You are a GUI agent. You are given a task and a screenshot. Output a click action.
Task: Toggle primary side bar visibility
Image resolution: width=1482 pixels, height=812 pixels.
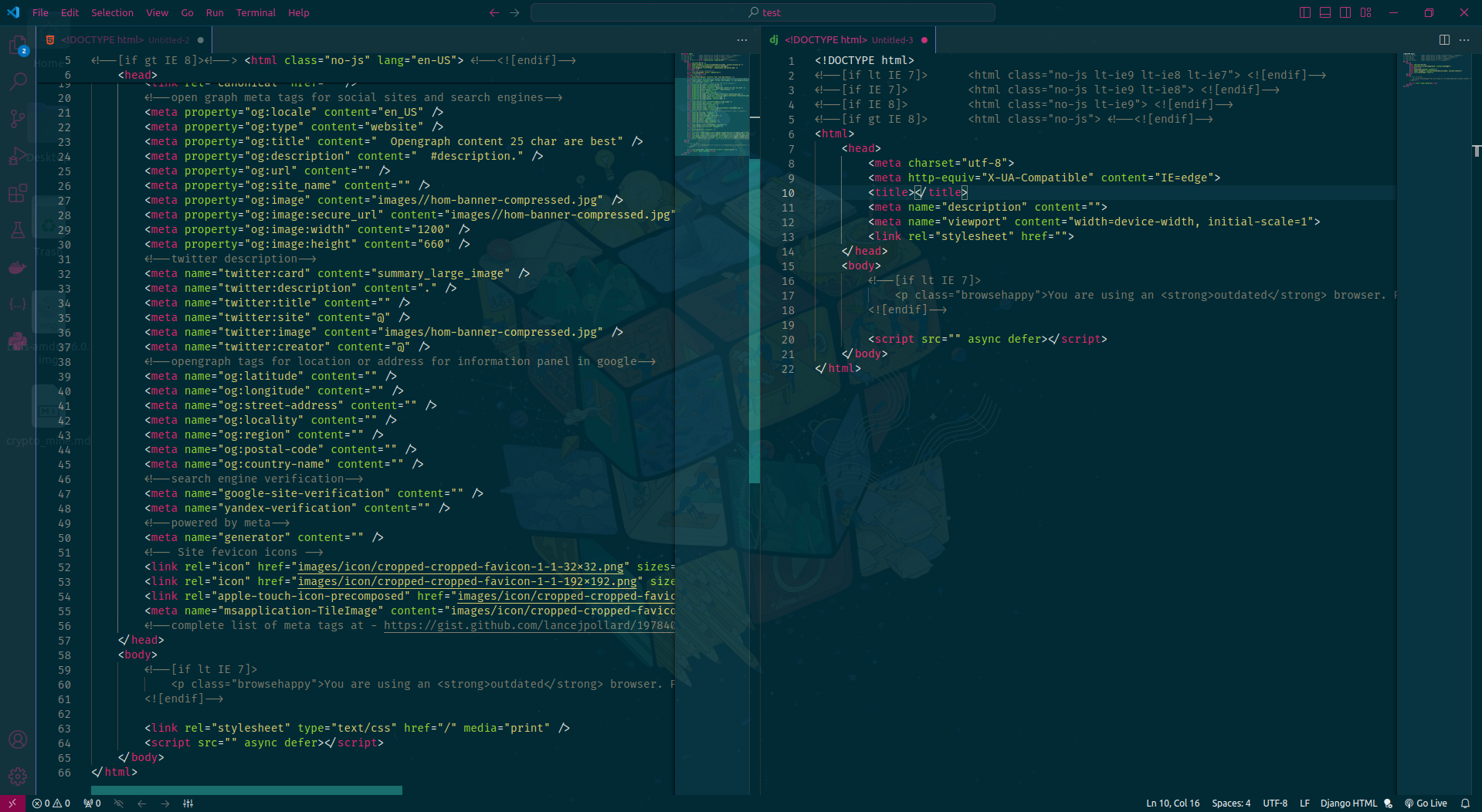pyautogui.click(x=1305, y=12)
